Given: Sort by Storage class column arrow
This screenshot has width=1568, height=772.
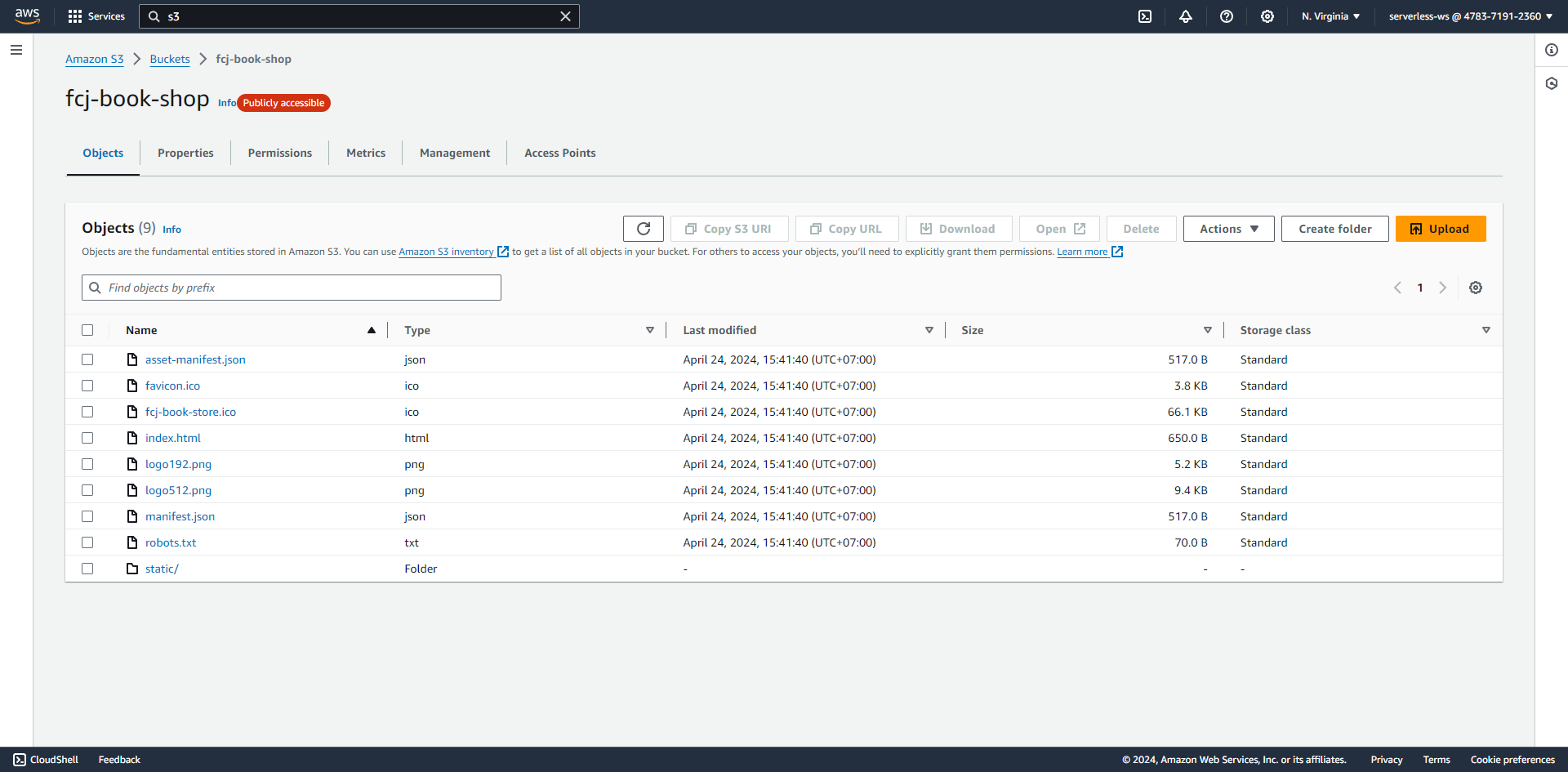Looking at the screenshot, I should 1486,330.
